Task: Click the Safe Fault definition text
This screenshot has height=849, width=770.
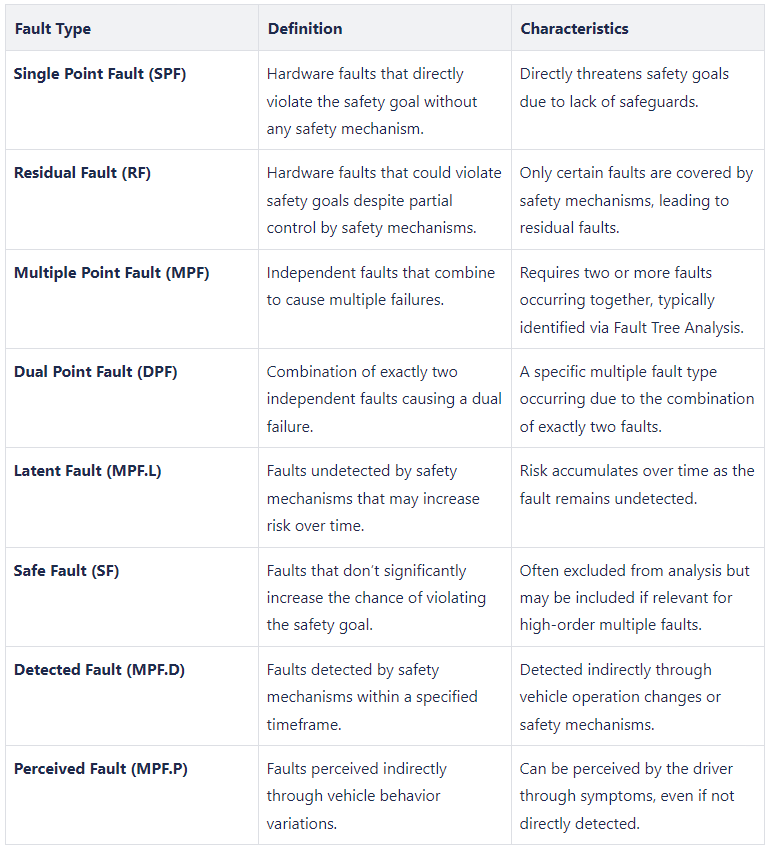Action: [376, 597]
